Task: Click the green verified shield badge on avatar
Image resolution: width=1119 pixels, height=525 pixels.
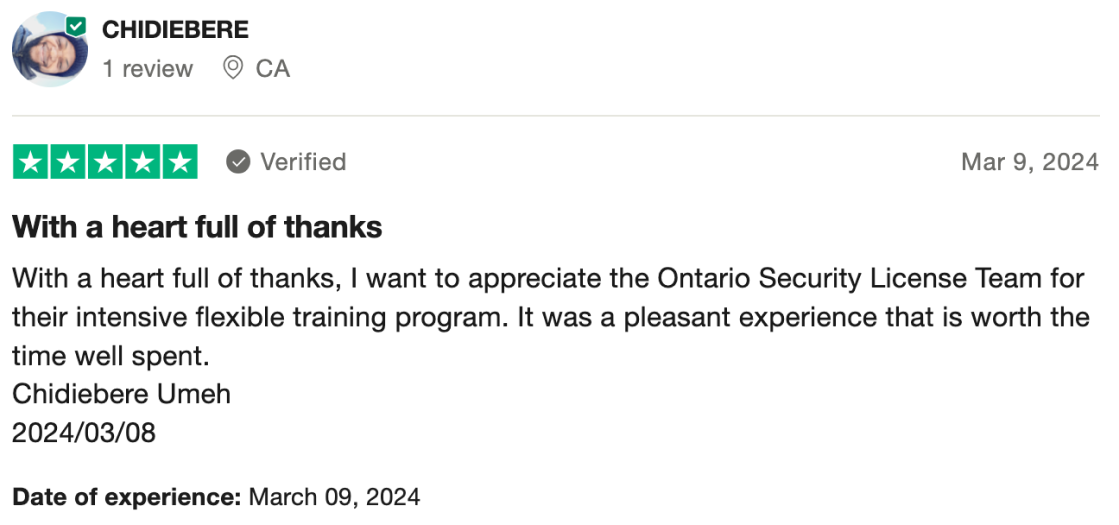Action: tap(76, 25)
